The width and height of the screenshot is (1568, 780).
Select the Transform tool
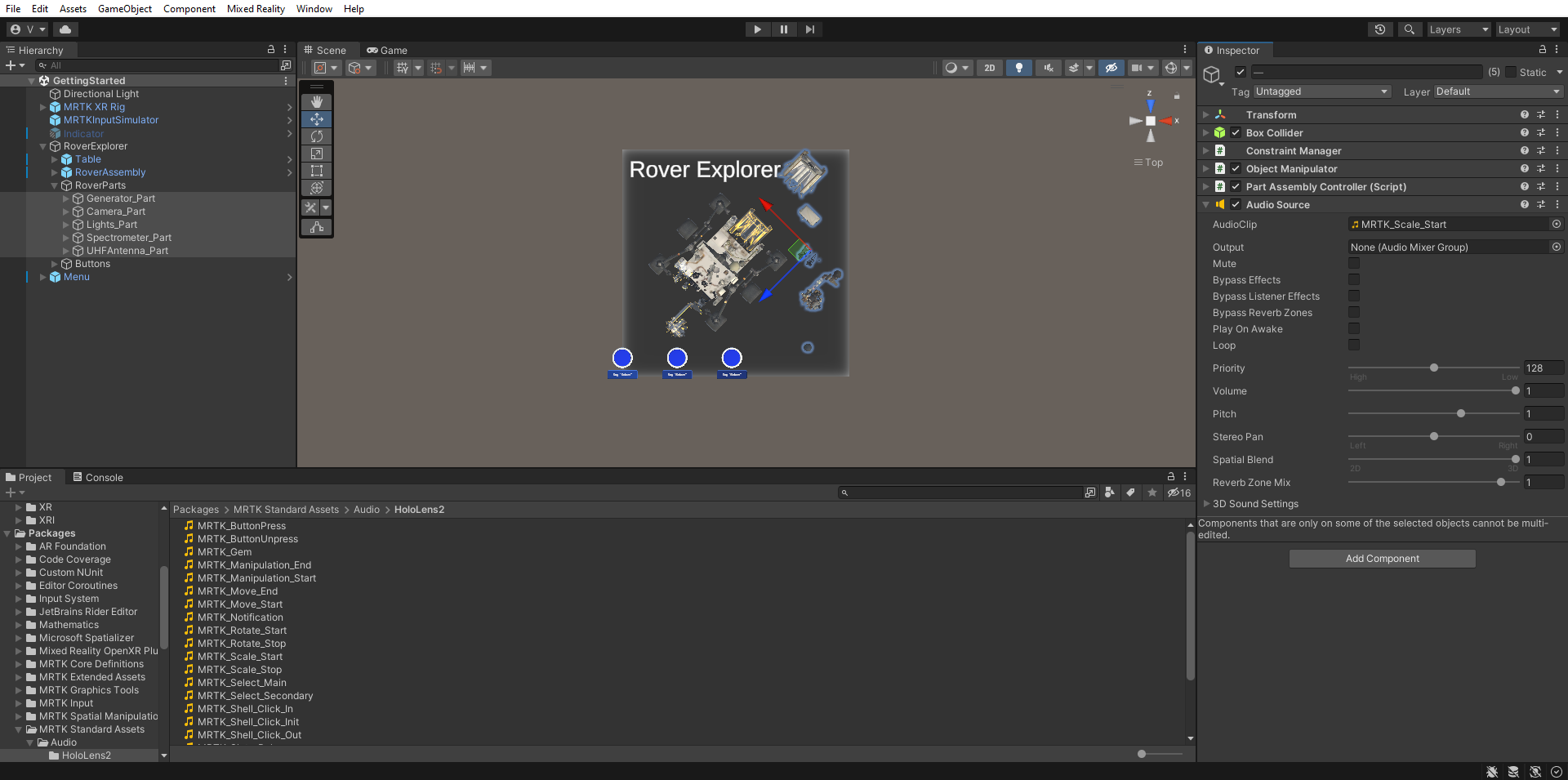pos(317,188)
